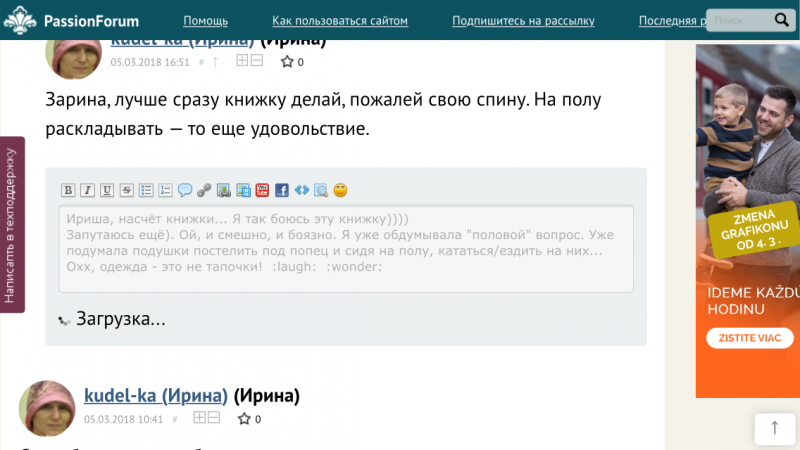Preview the message with the magnifier icon

tap(321, 190)
